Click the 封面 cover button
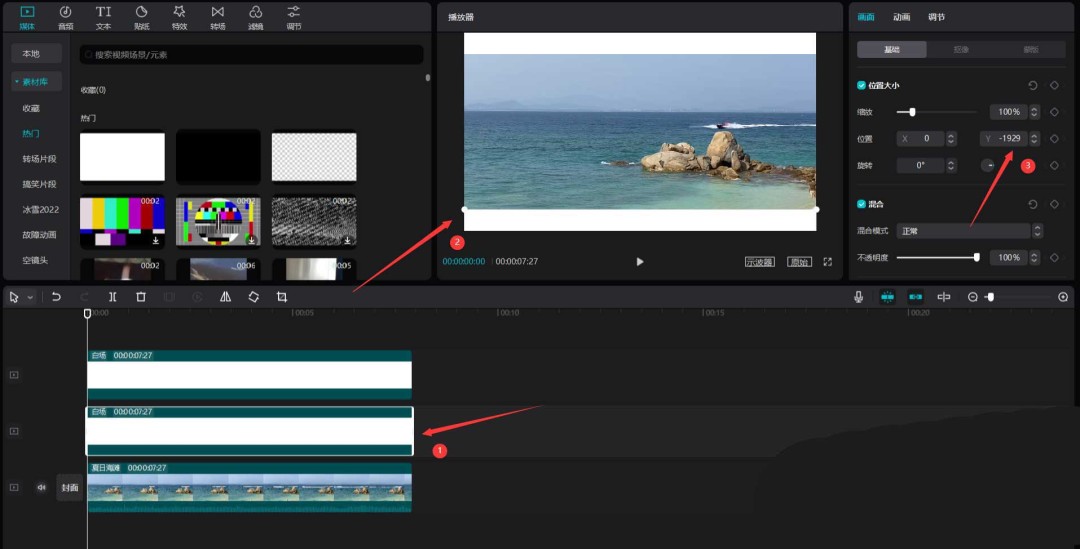Image resolution: width=1080 pixels, height=549 pixels. click(x=69, y=488)
